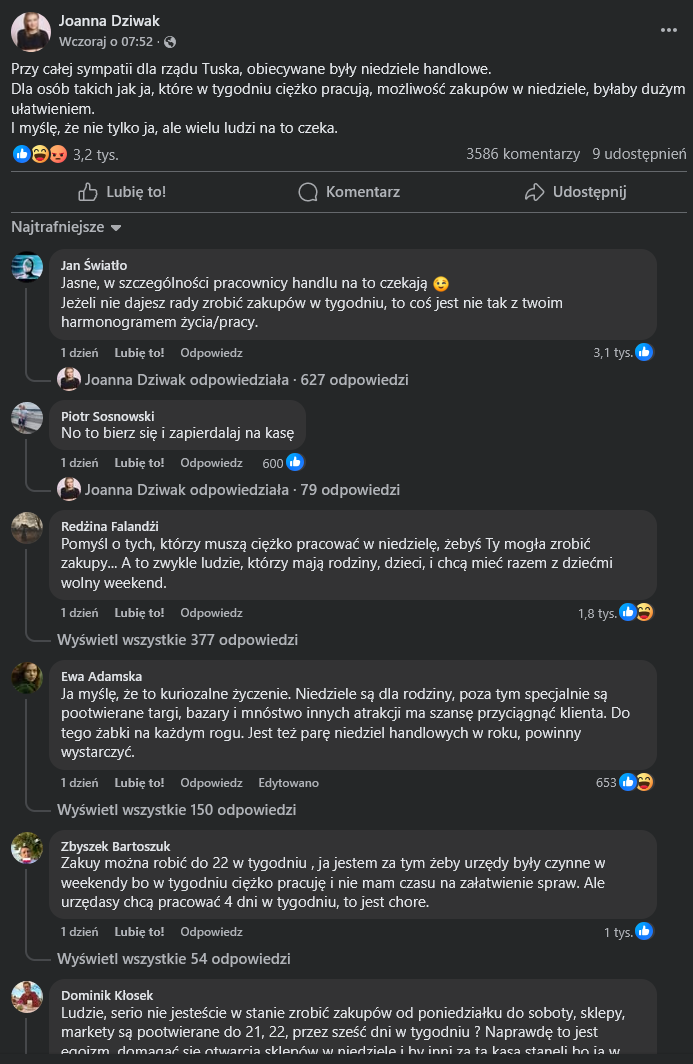The image size is (693, 1064).
Task: Click the 'Edytowano' label on Ewa Adamska's comment
Action: [x=288, y=783]
